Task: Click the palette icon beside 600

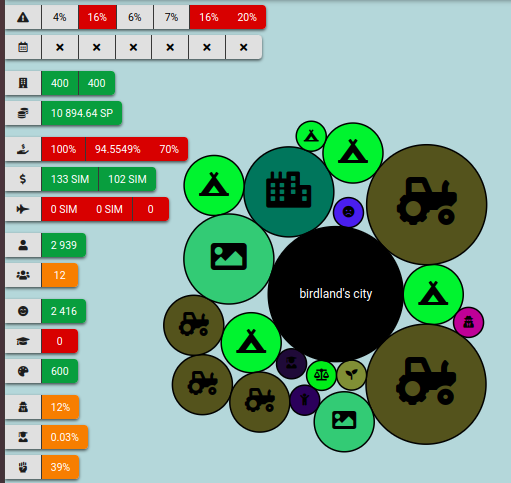Action: click(x=23, y=371)
